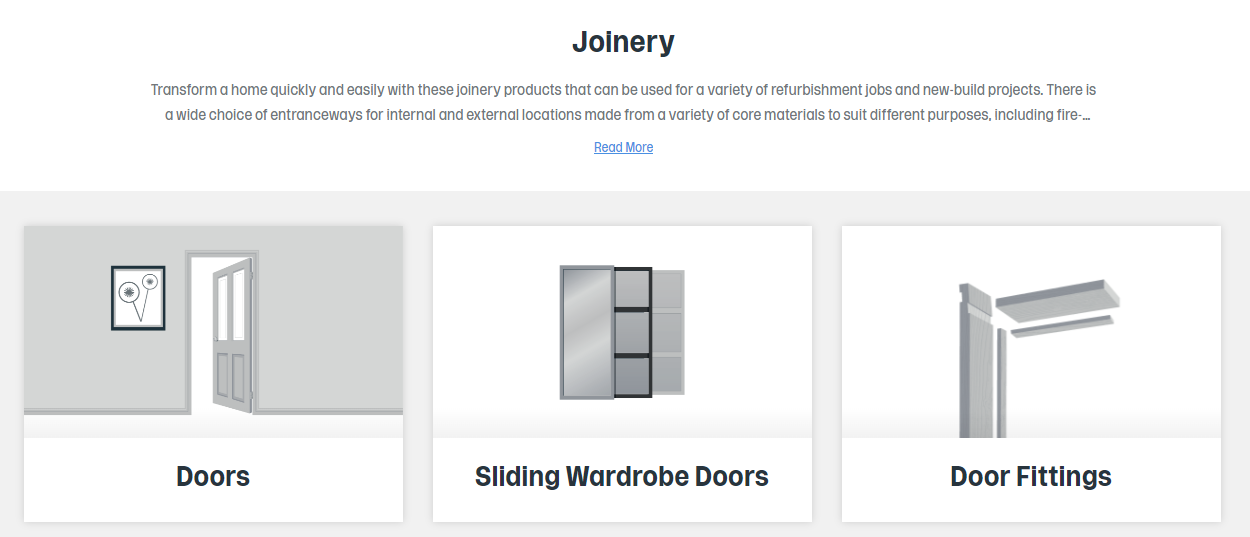Open the Door Fittings title link

tap(1031, 476)
